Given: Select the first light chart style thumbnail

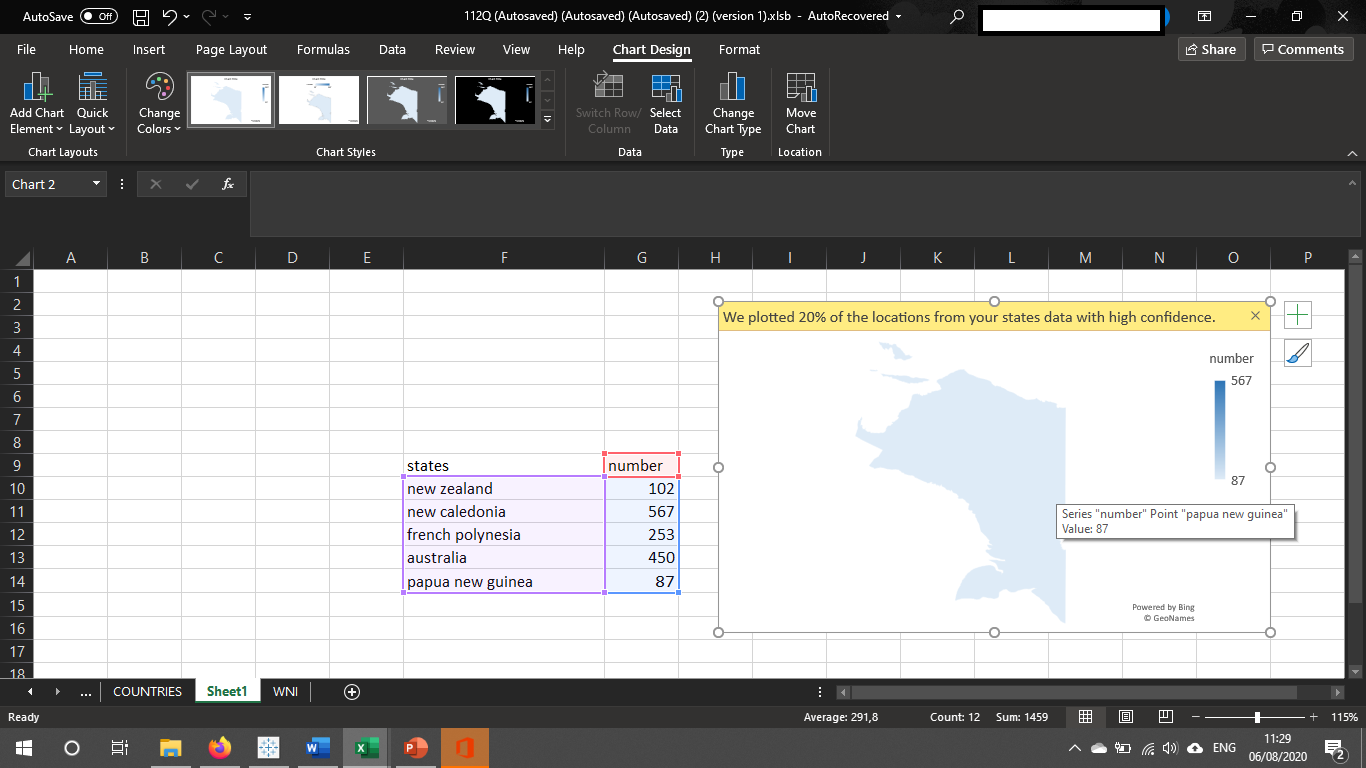Looking at the screenshot, I should coord(232,100).
